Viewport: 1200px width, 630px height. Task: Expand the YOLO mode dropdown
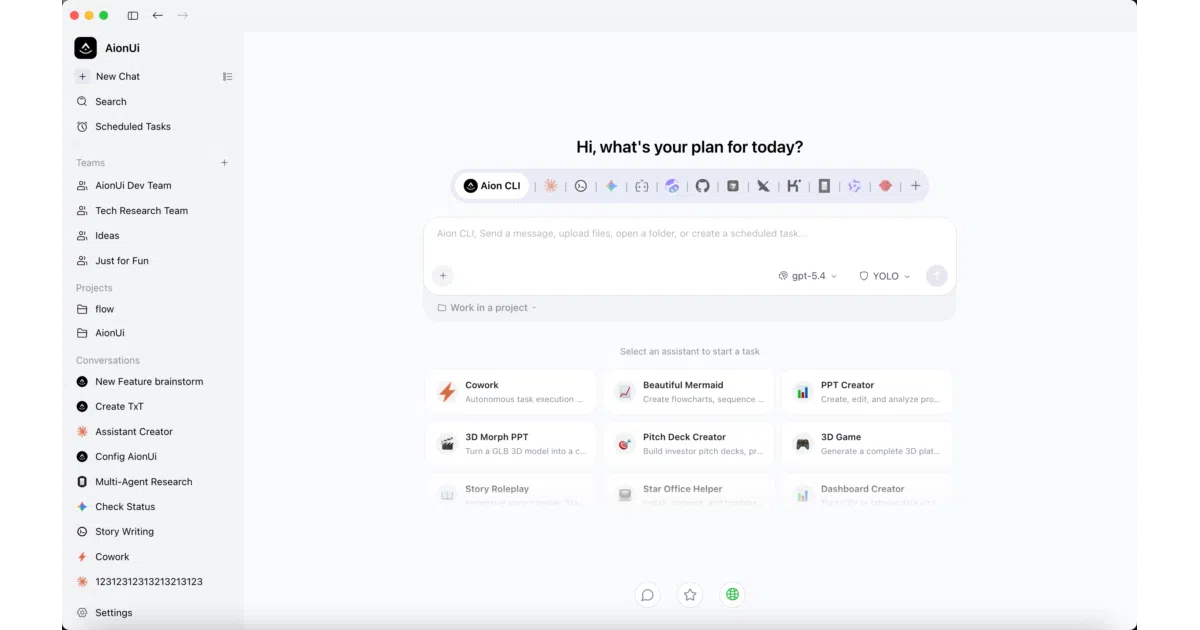tap(885, 276)
